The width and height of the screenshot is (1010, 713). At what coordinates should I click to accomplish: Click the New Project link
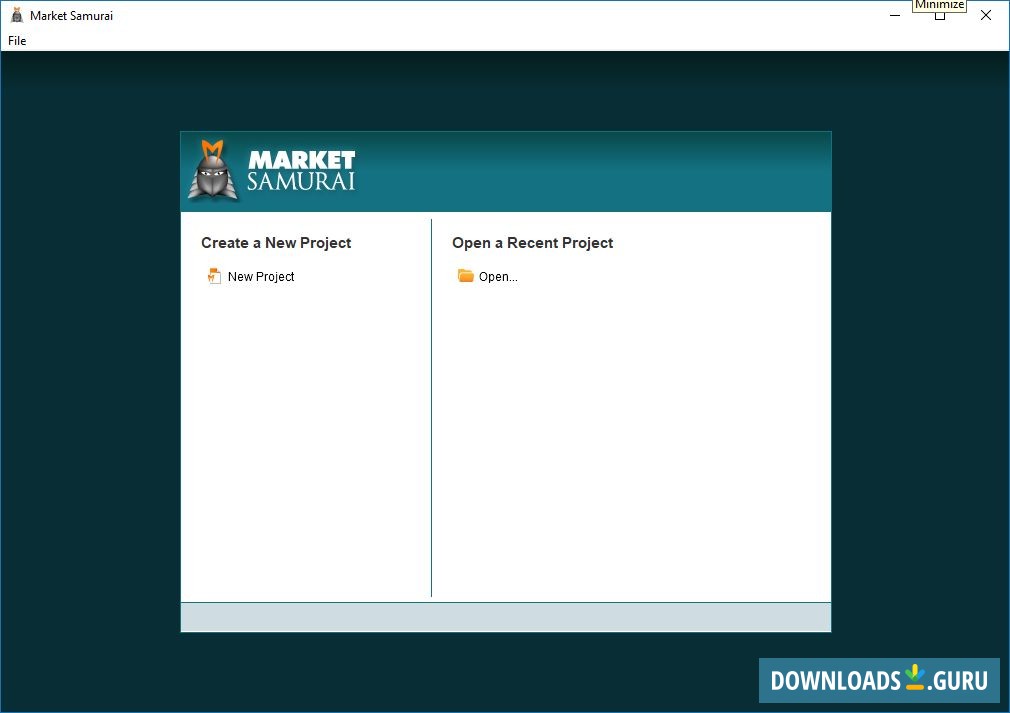coord(261,276)
